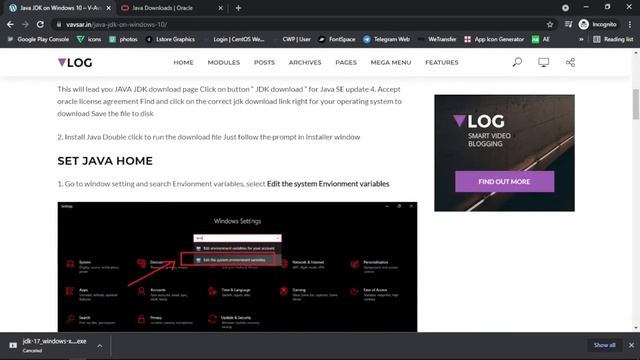Select the Java JDK on Windows 10 tab
The width and height of the screenshot is (640, 360).
(57, 8)
